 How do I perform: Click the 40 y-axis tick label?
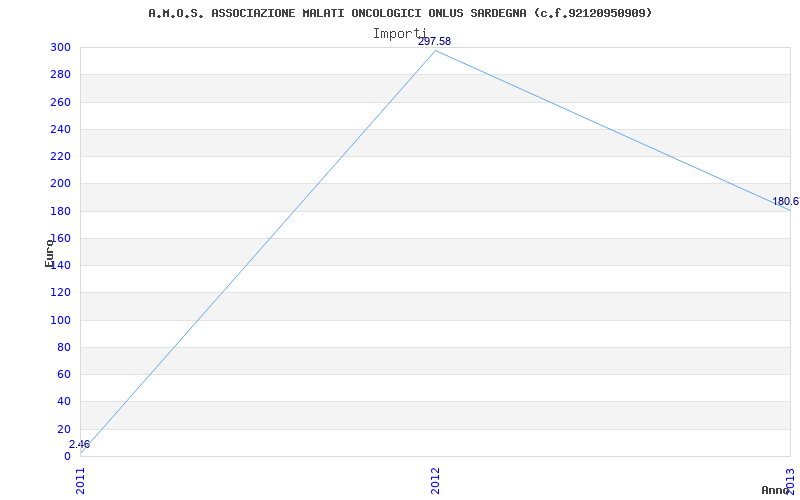(63, 402)
